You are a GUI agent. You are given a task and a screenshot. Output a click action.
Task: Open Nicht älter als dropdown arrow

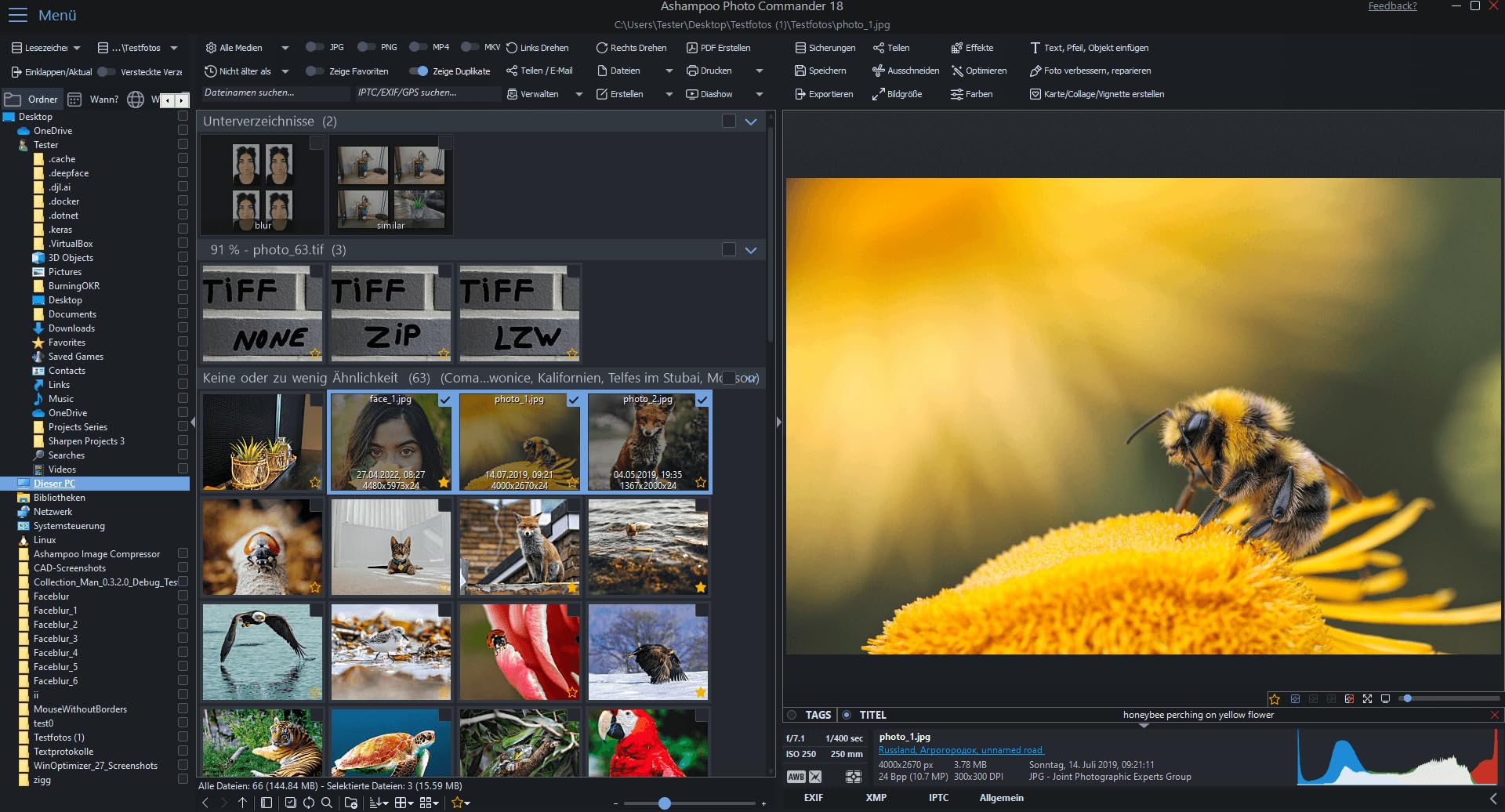pos(285,71)
